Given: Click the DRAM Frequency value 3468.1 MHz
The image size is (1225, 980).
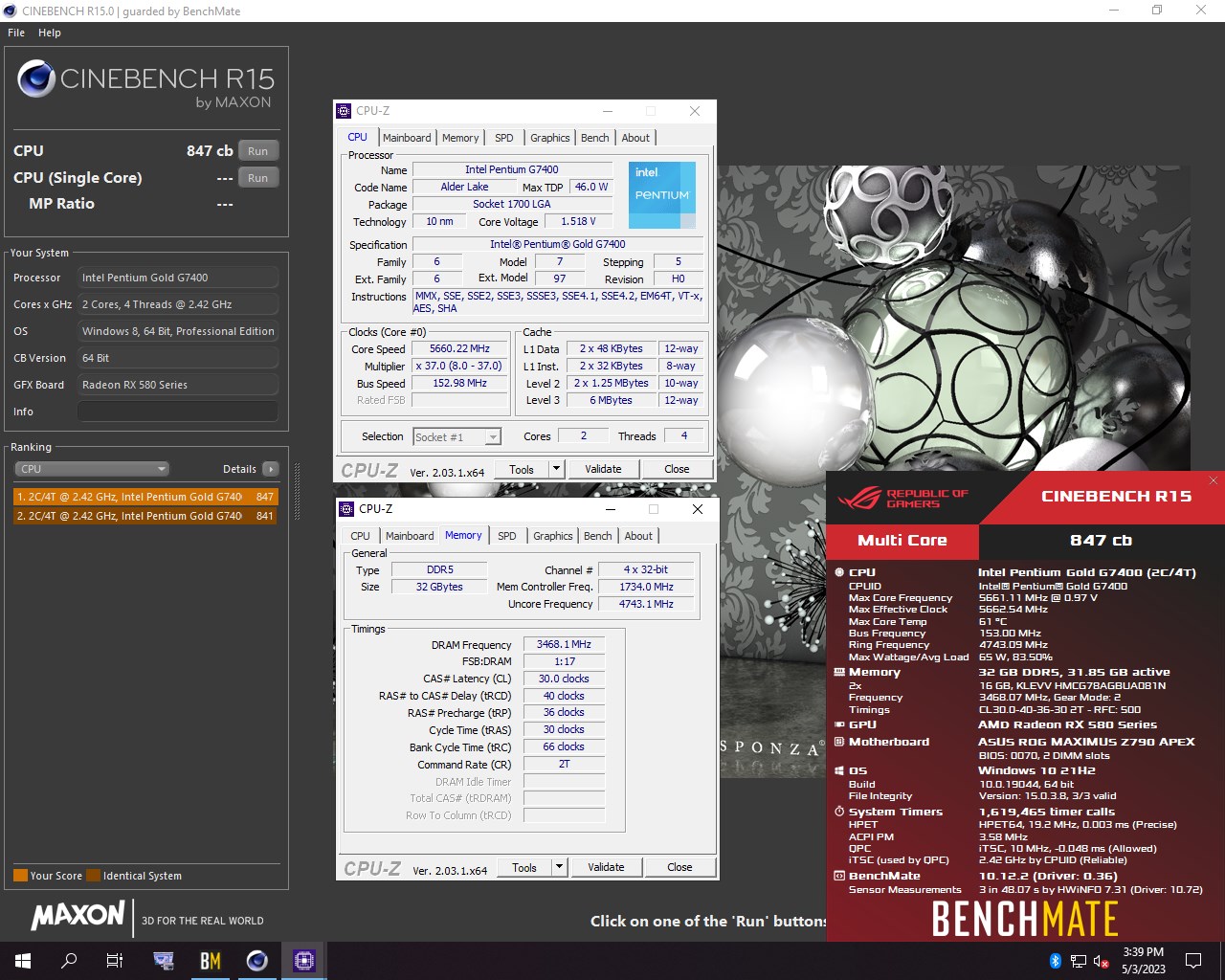Looking at the screenshot, I should pos(564,644).
